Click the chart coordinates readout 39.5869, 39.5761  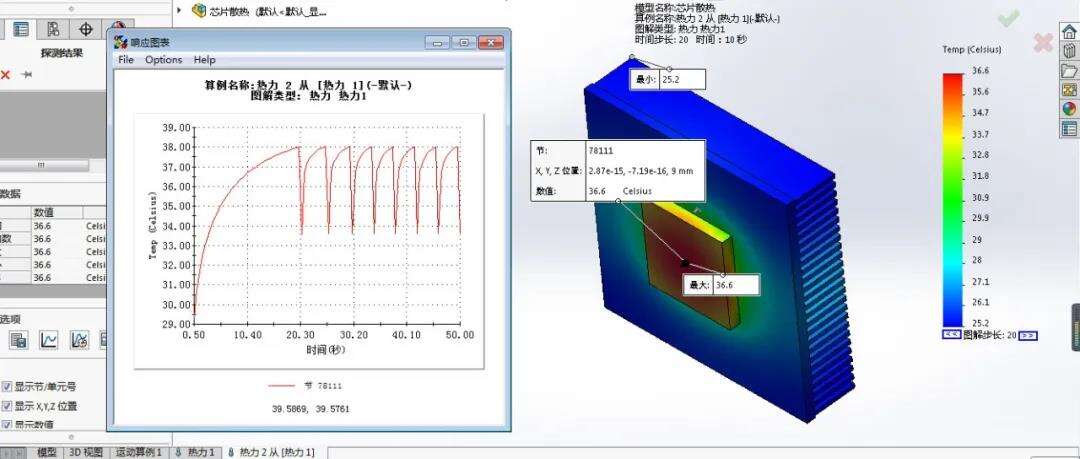[x=311, y=409]
